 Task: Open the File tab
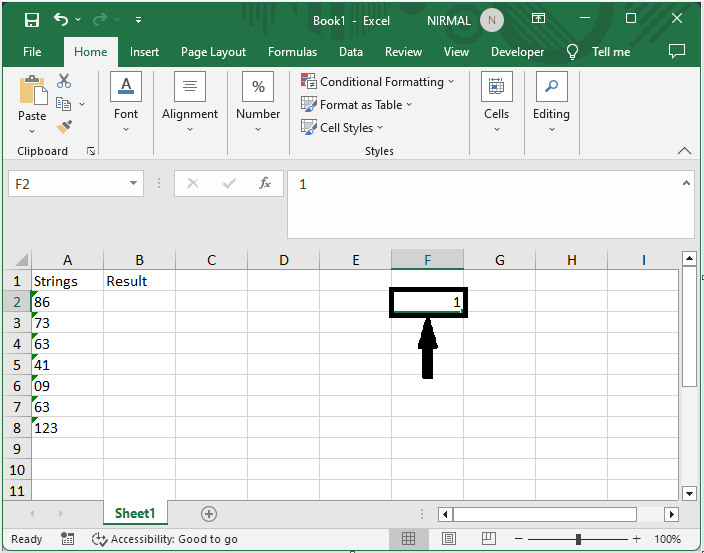coord(32,52)
